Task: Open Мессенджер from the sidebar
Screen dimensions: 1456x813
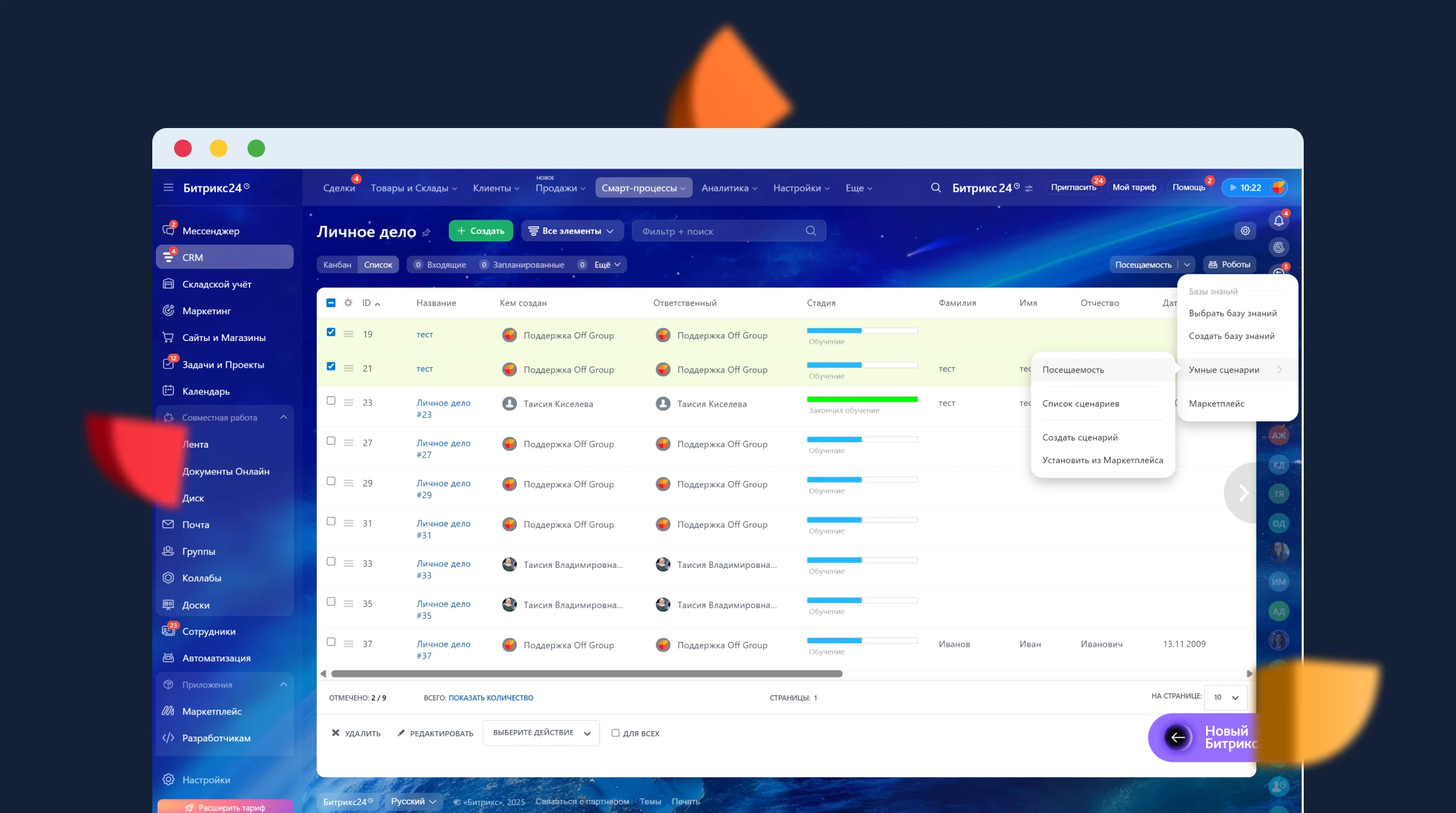Action: point(211,231)
